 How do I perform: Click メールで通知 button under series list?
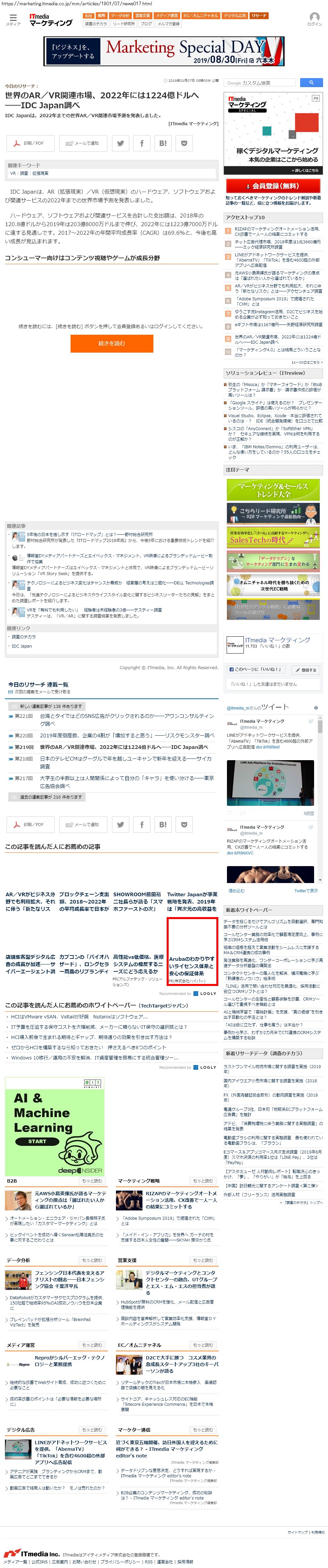[83, 824]
